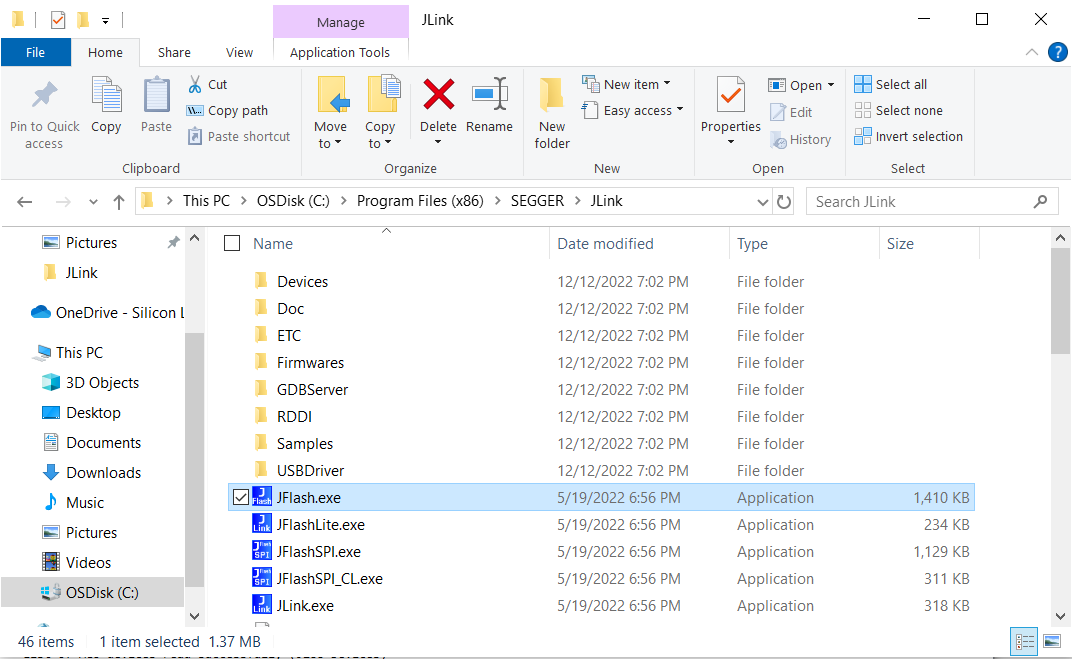
Task: Click the Manage contextual tab
Action: [340, 22]
